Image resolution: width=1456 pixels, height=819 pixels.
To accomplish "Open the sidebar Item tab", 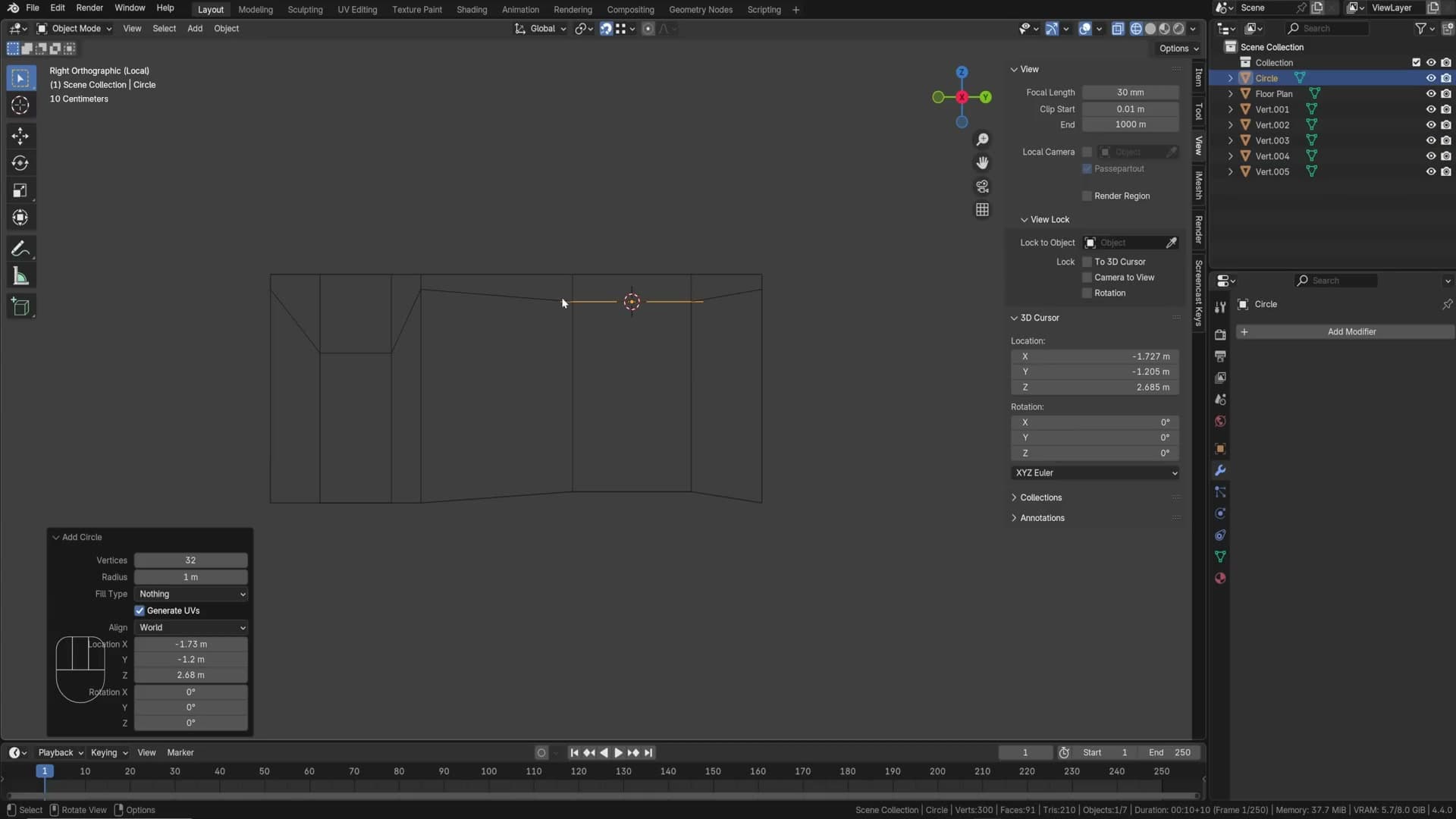I will [x=1198, y=77].
